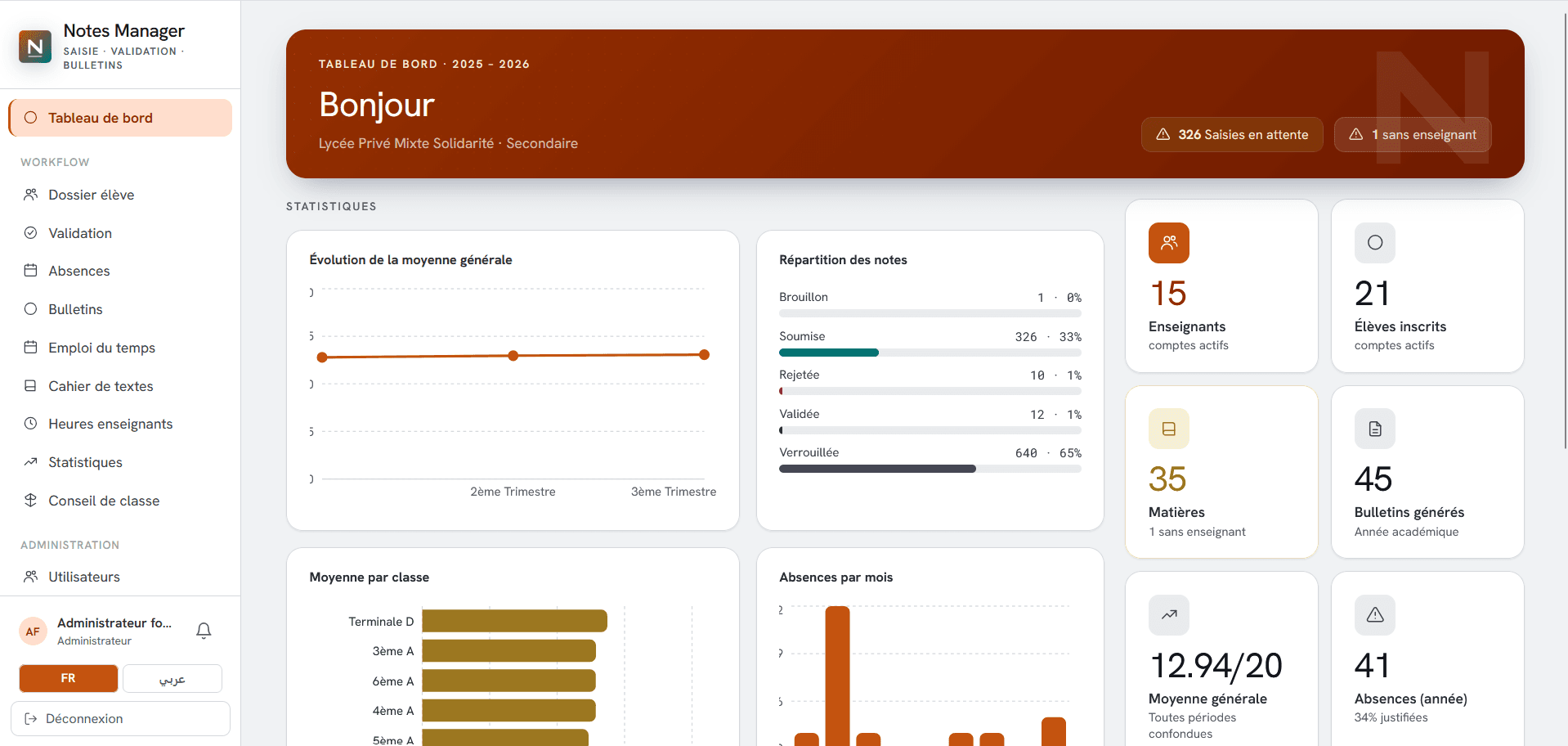1568x746 pixels.
Task: Click the Notes Manager logo icon
Action: coord(35,47)
